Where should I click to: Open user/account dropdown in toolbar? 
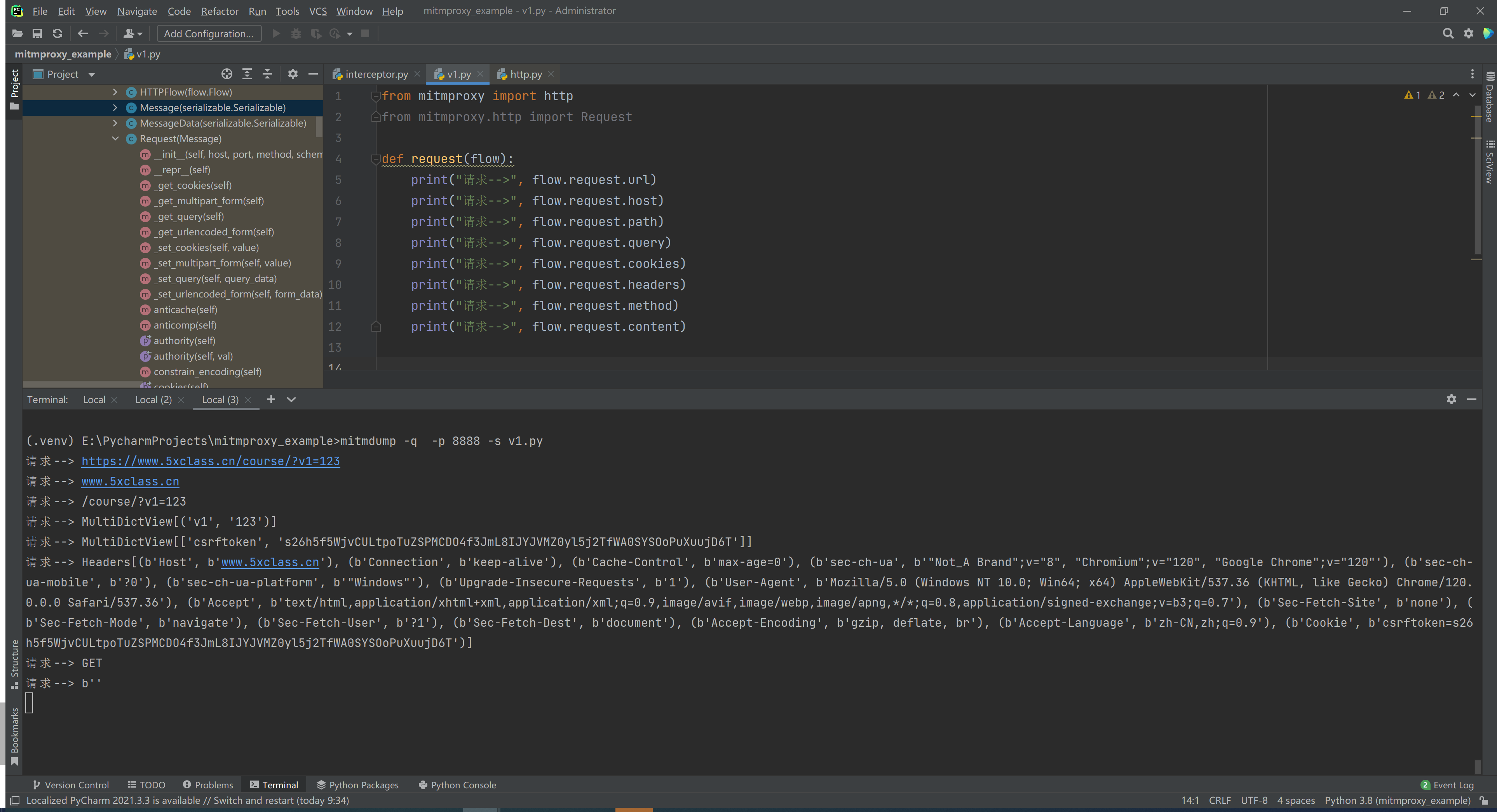pyautogui.click(x=133, y=34)
